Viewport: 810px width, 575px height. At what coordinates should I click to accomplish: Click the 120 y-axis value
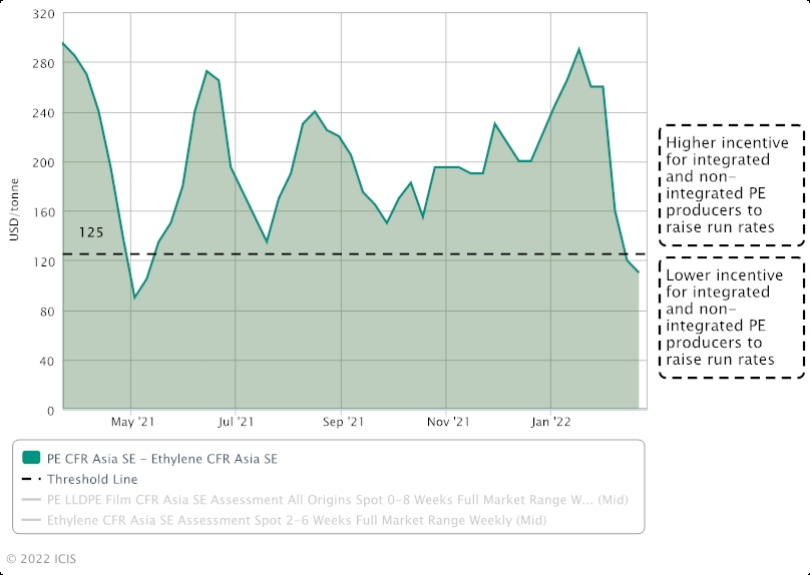43,262
